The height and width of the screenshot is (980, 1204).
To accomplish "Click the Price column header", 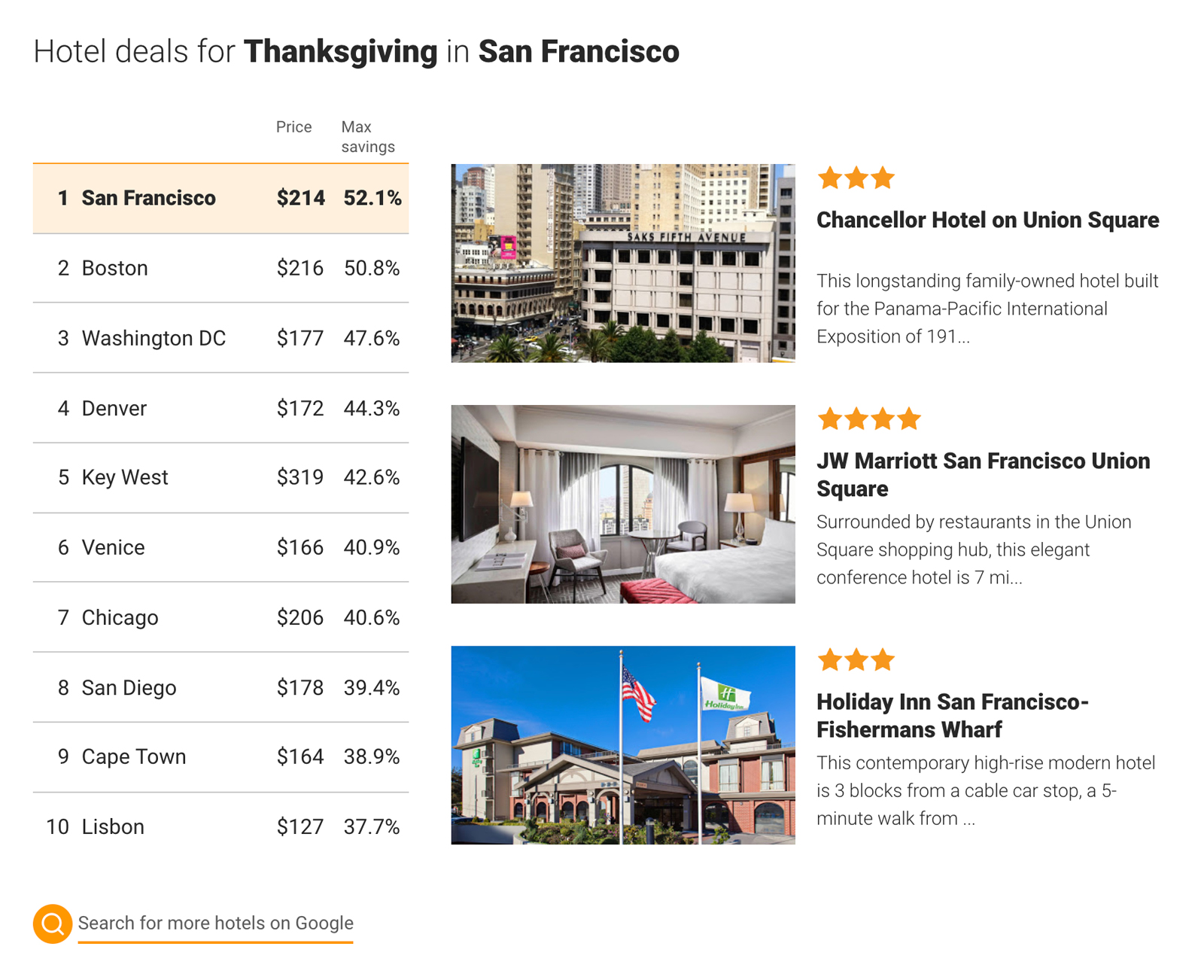I will click(x=293, y=127).
